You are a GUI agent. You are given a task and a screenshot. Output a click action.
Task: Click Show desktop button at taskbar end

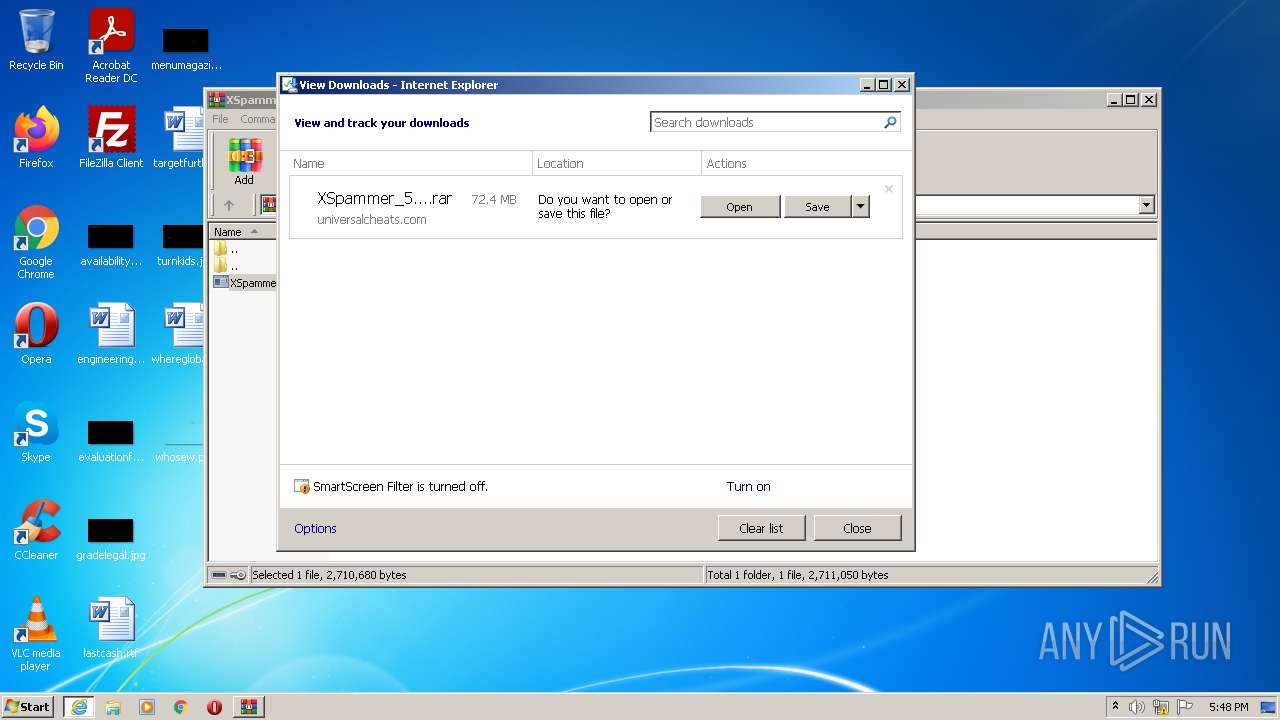pyautogui.click(x=1270, y=707)
